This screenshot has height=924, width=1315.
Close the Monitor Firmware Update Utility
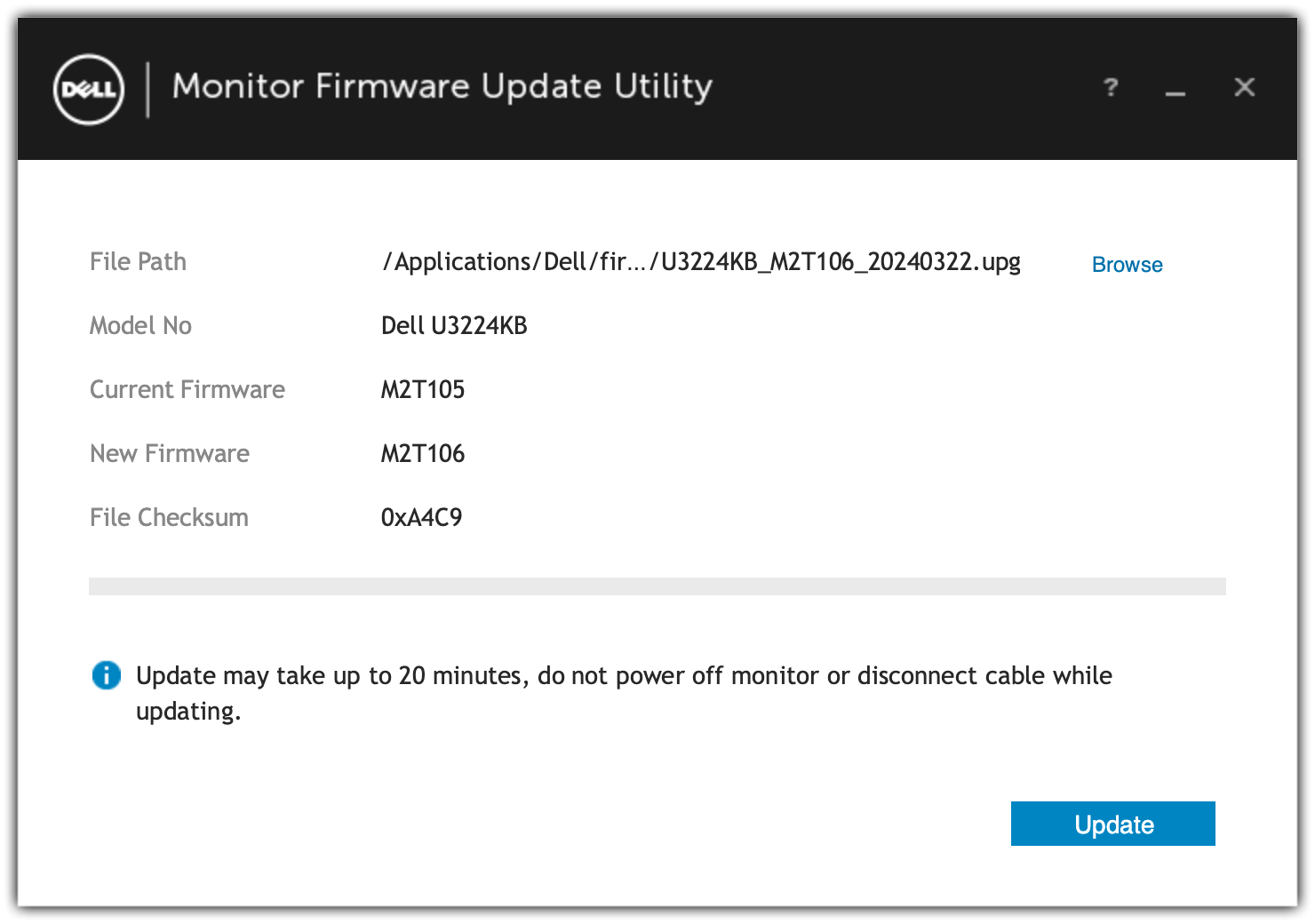pos(1244,87)
